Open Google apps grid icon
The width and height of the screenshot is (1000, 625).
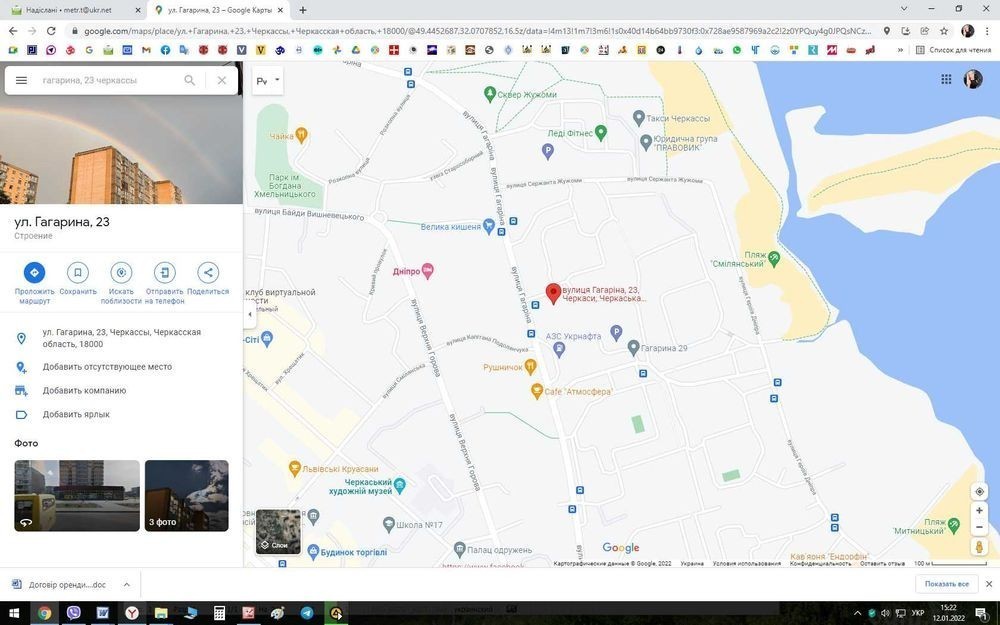(946, 80)
